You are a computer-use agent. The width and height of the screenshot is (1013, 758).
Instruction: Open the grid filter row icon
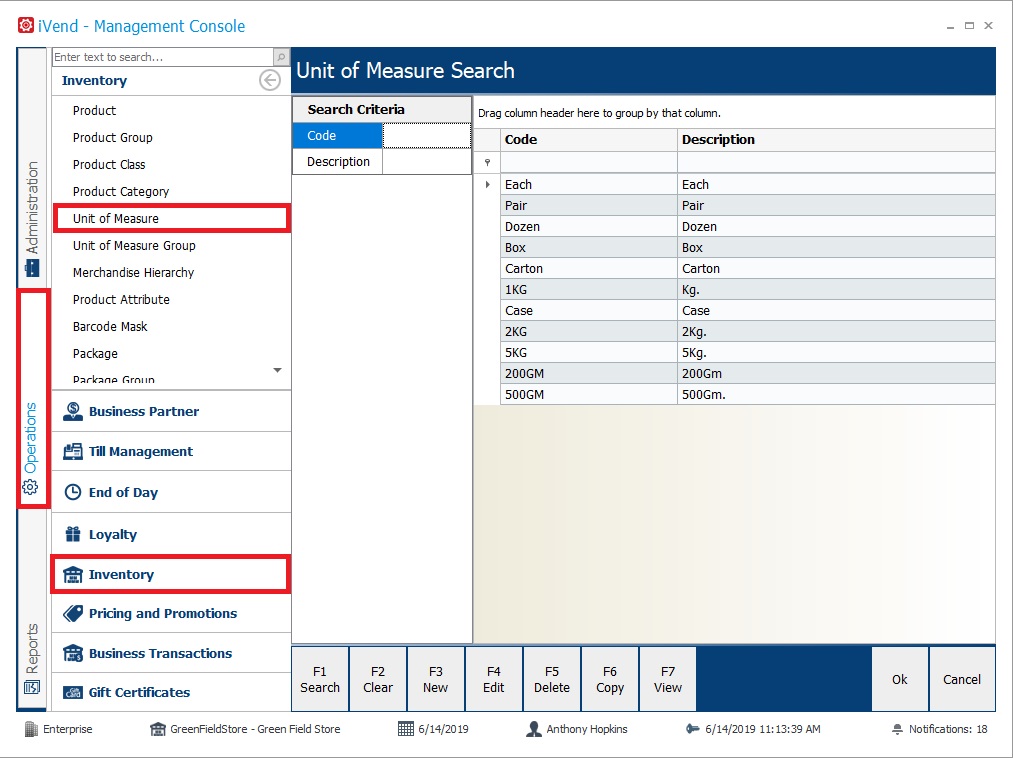pos(488,162)
